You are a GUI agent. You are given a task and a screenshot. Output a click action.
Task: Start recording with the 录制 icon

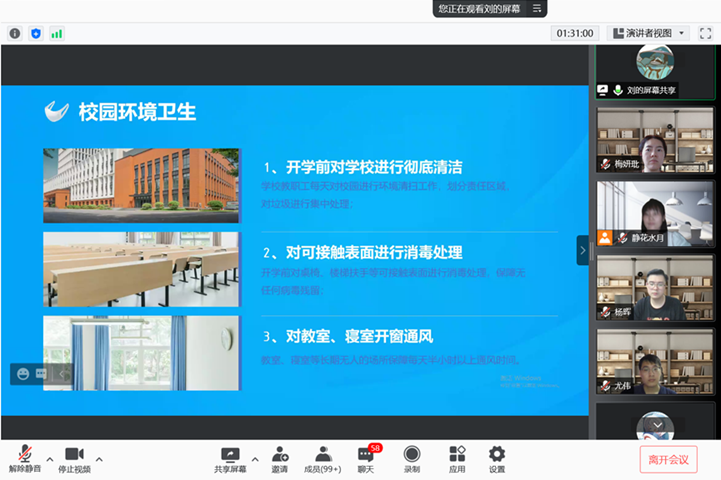(x=411, y=459)
